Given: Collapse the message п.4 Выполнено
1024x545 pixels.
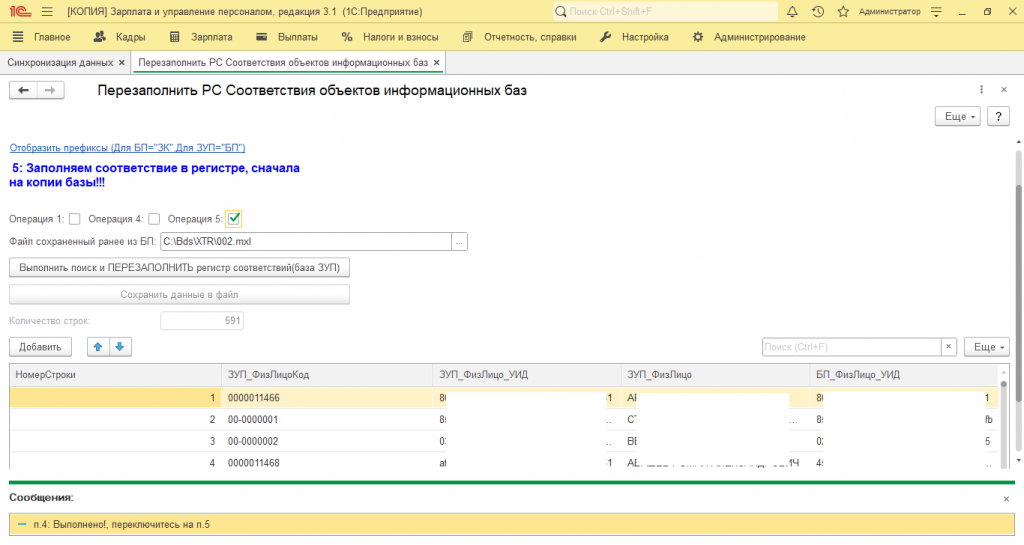Looking at the screenshot, I should 22,524.
